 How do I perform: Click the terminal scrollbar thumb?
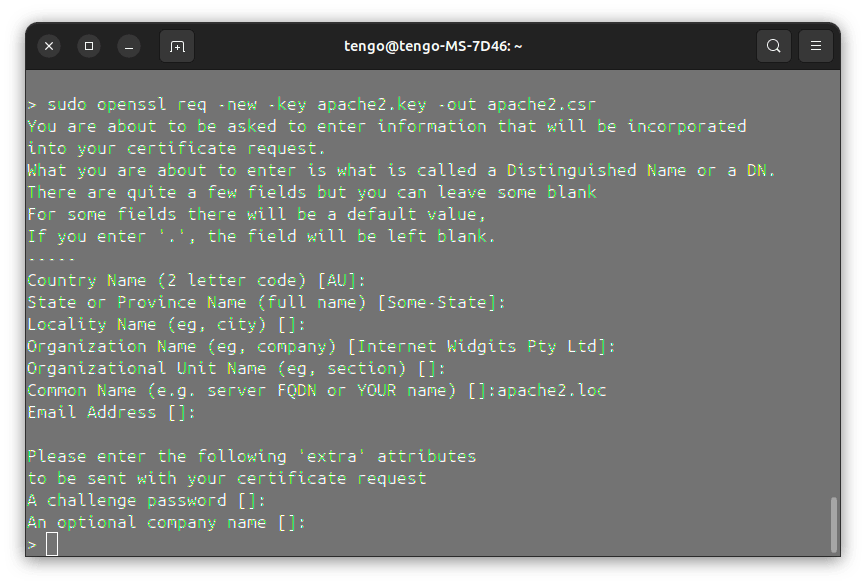pyautogui.click(x=834, y=524)
